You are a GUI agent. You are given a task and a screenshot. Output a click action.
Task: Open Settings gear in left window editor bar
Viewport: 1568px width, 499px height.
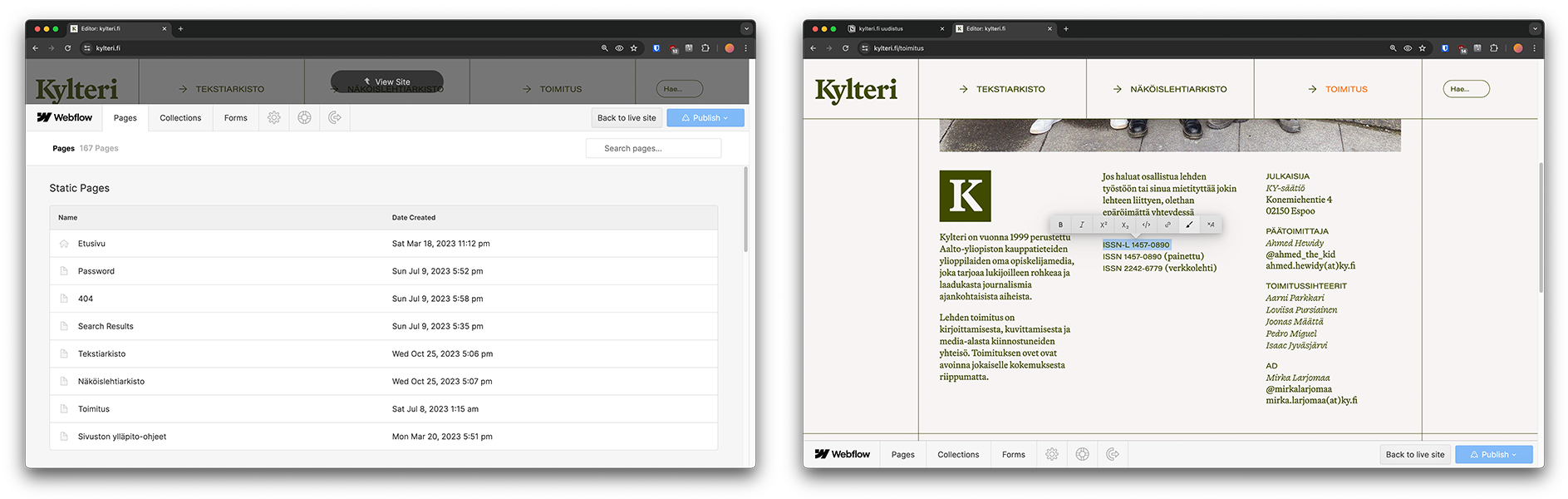pyautogui.click(x=274, y=118)
